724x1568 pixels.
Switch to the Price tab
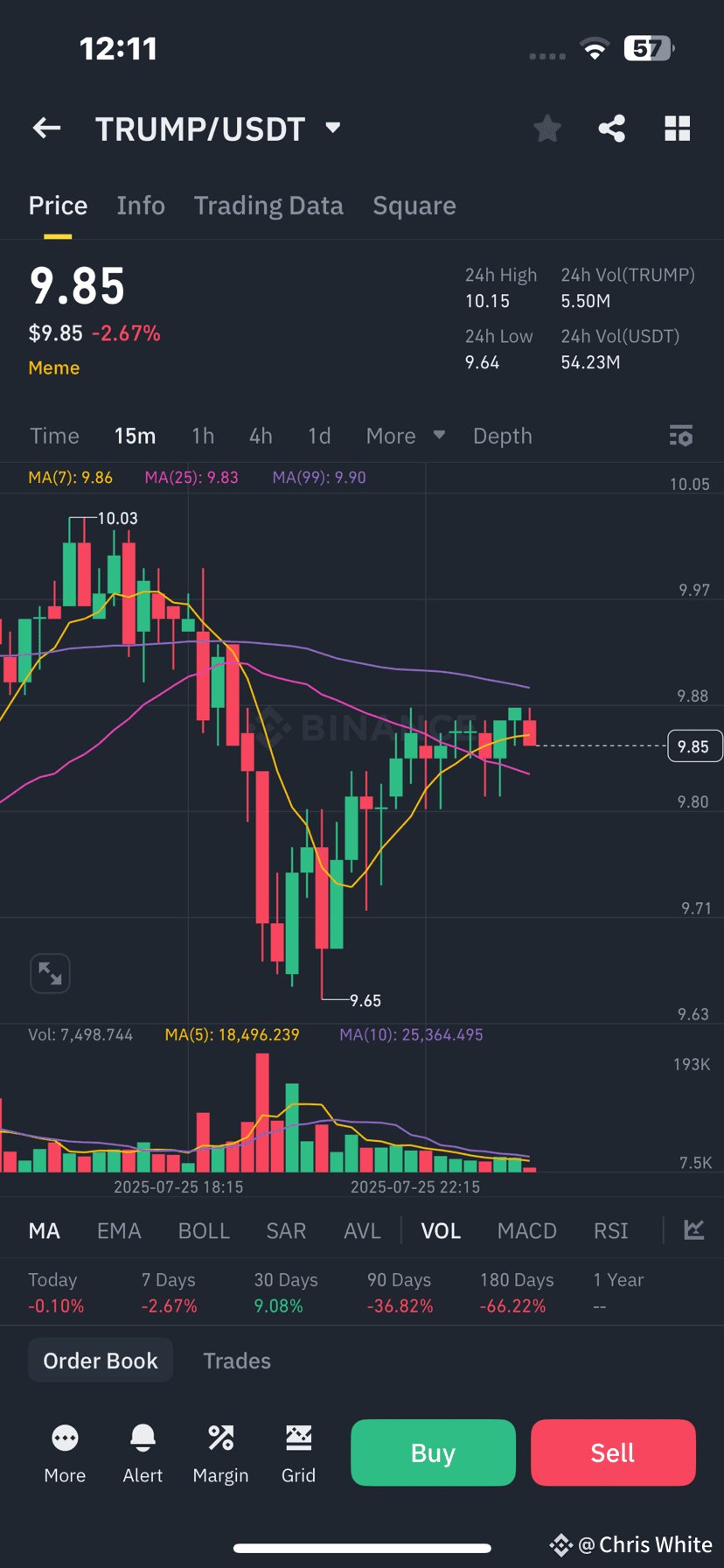pos(58,206)
